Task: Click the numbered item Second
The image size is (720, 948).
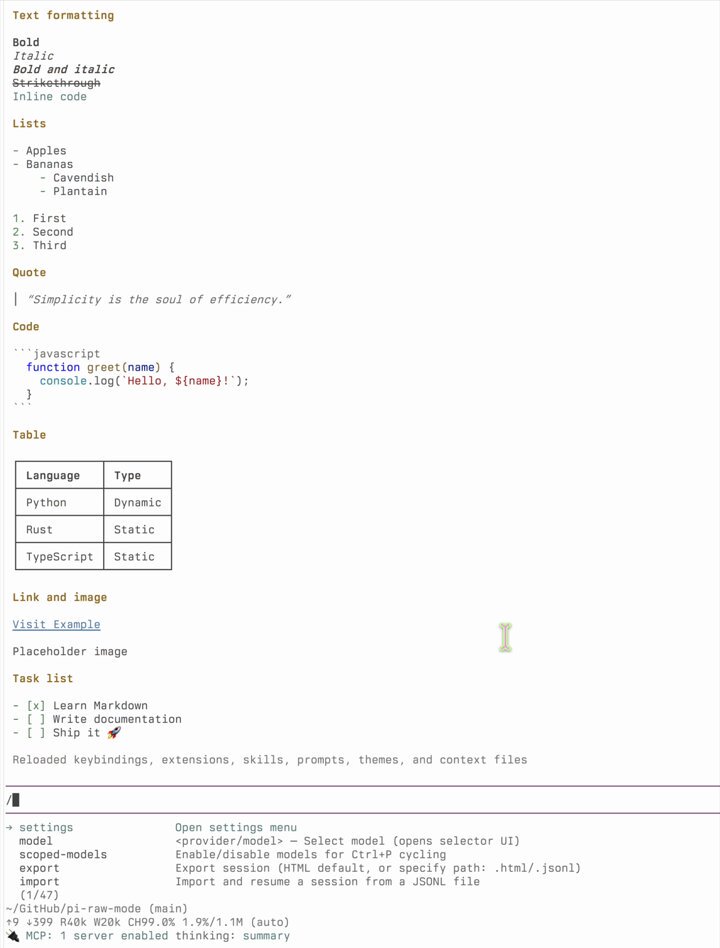Action: pos(53,232)
